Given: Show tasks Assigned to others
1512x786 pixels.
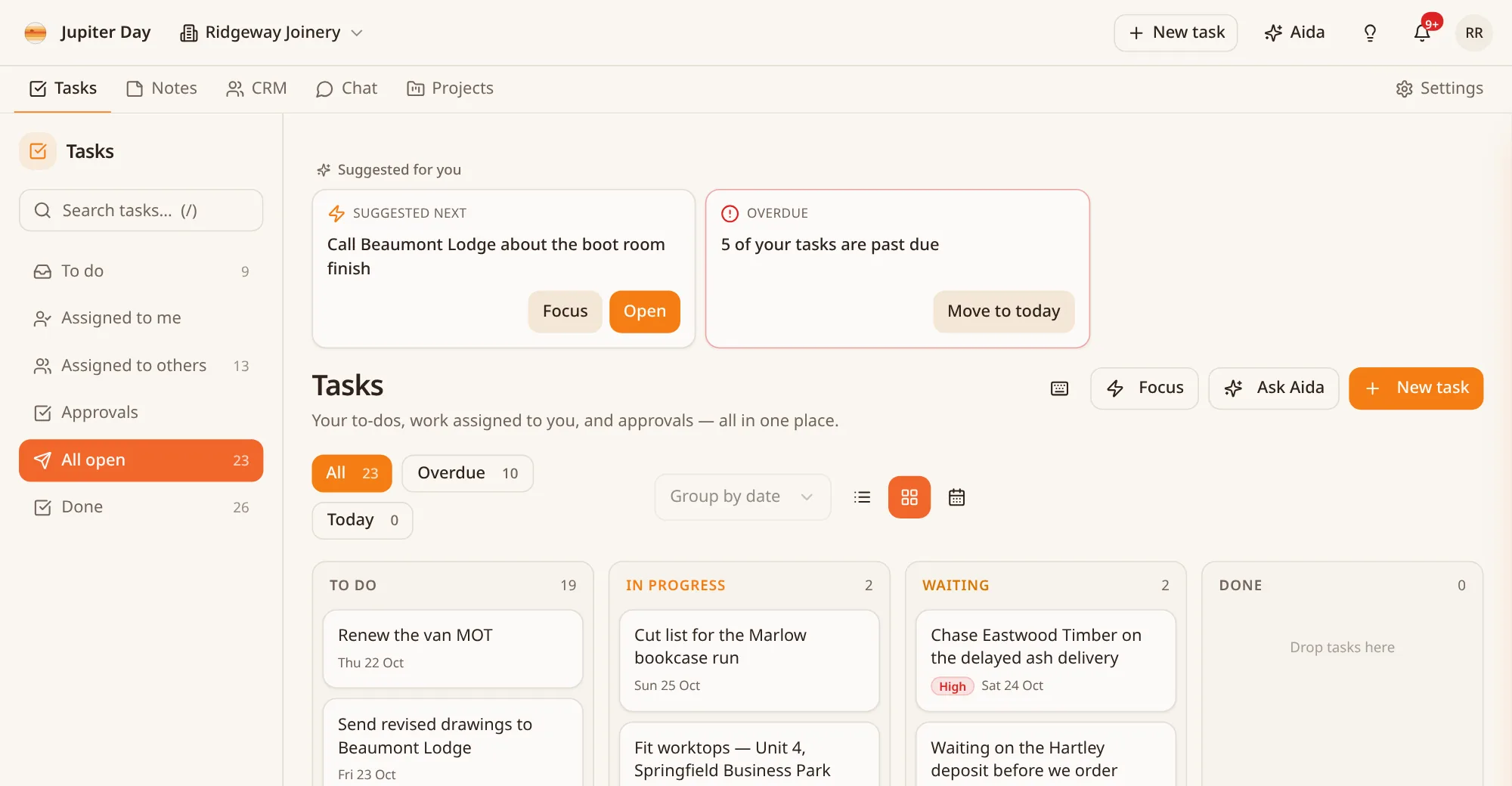Looking at the screenshot, I should [x=141, y=366].
